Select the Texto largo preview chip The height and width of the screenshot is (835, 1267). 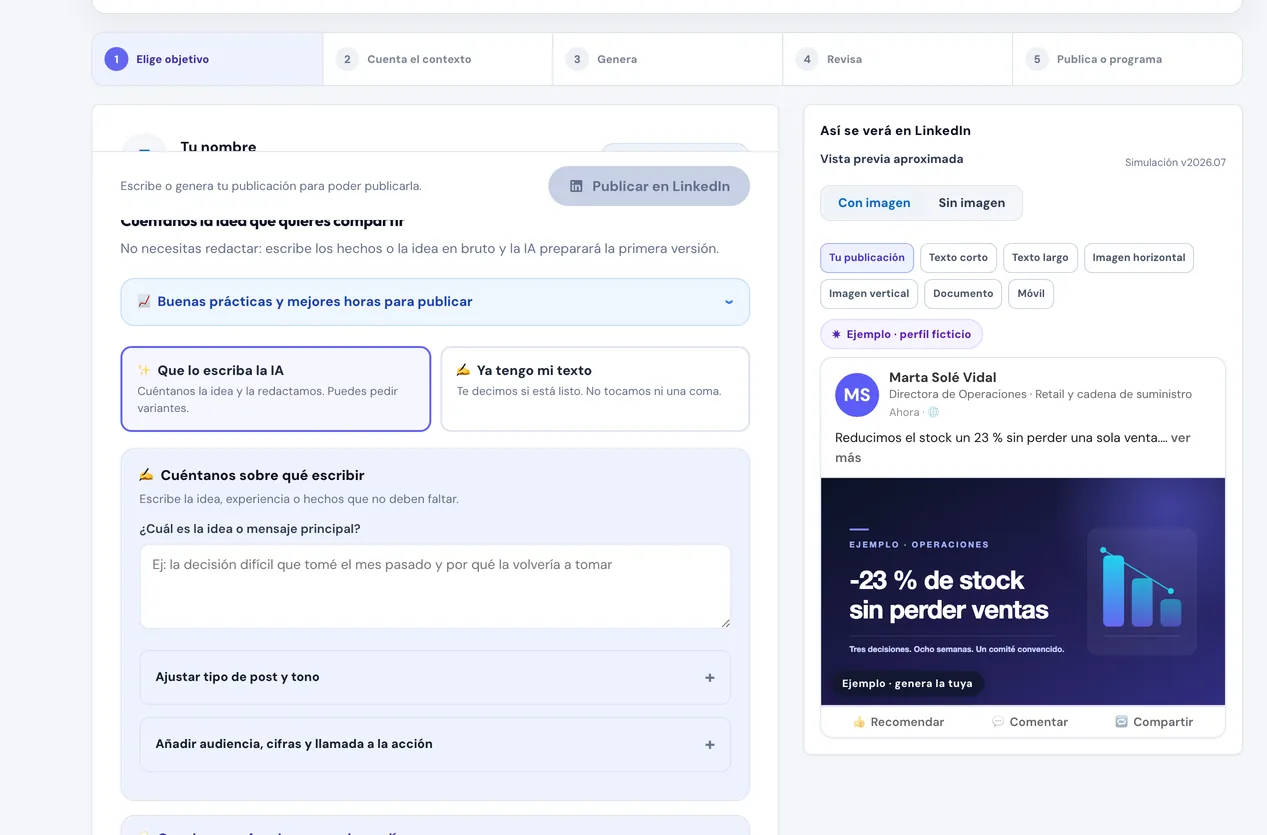coord(1040,258)
